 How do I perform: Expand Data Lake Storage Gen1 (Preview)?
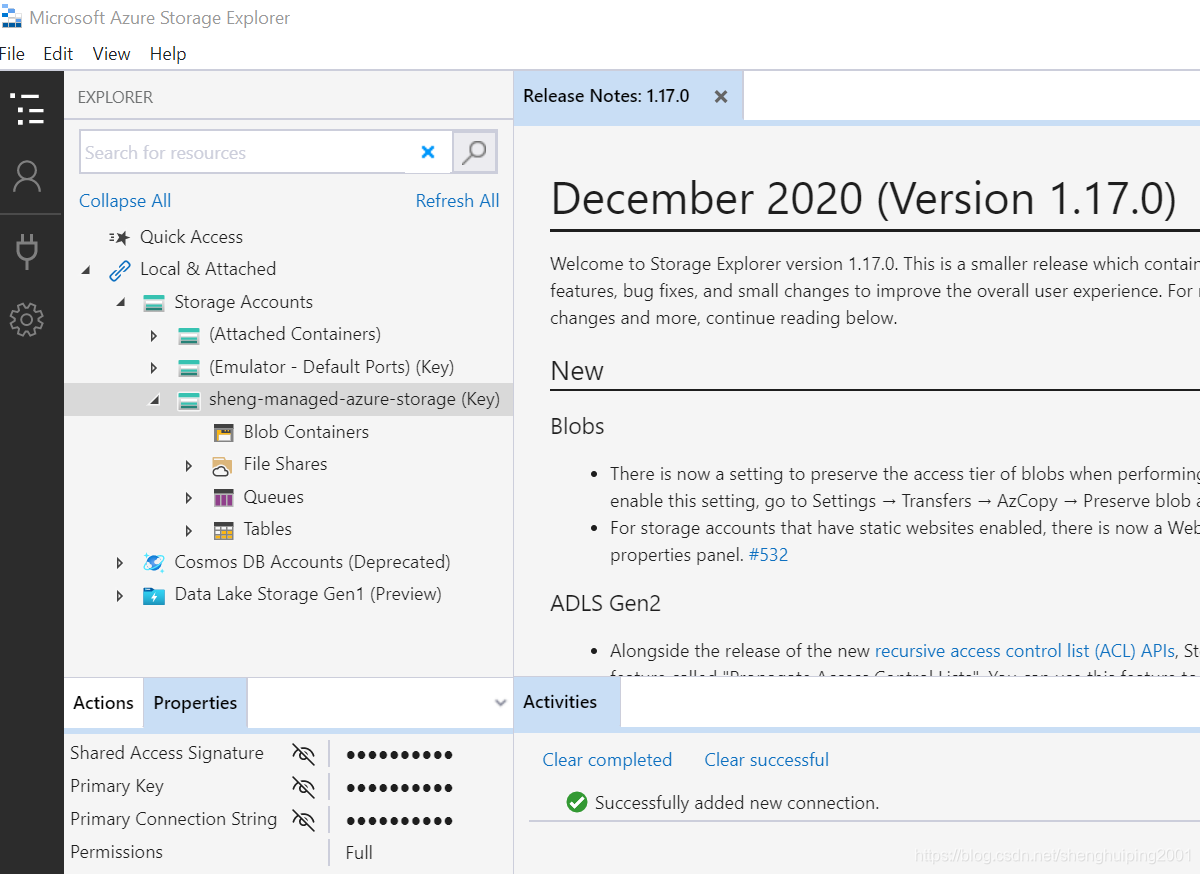[x=120, y=594]
